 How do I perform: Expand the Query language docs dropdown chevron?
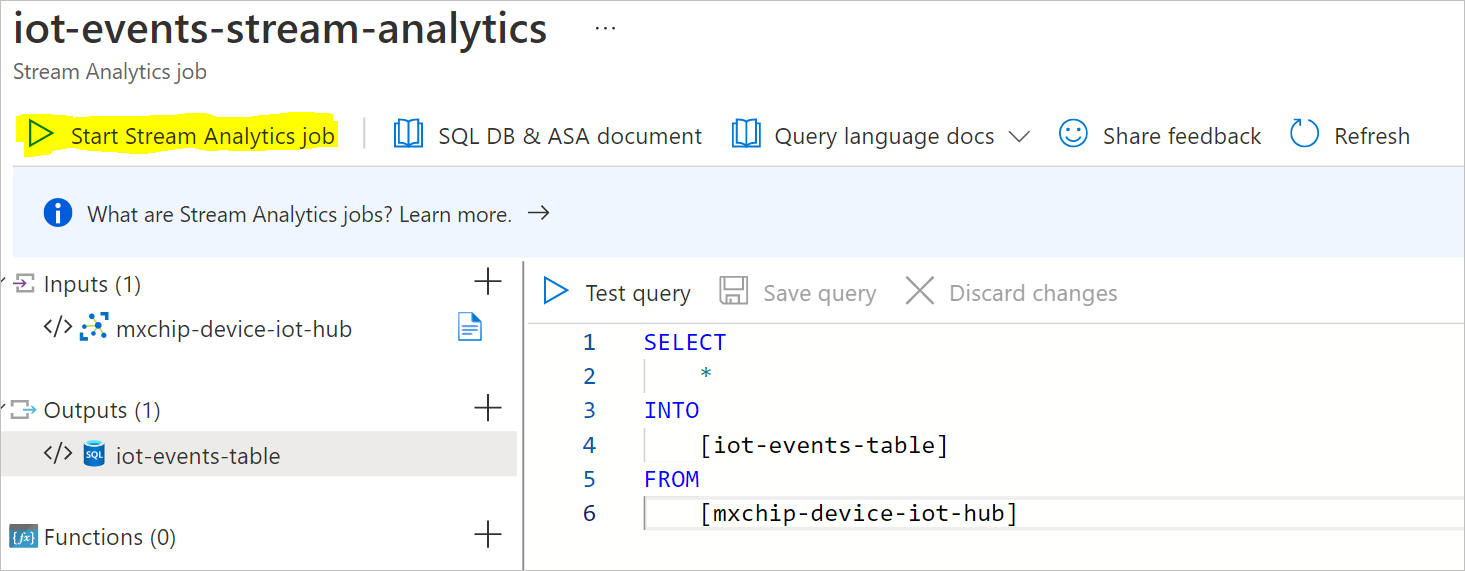1019,137
